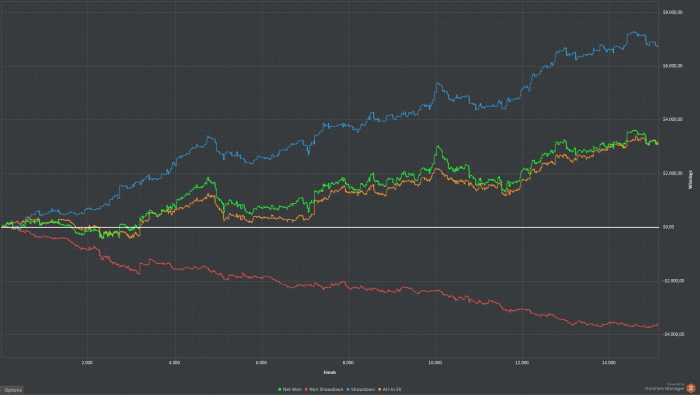Image resolution: width=700 pixels, height=395 pixels.
Task: Click the 10,000 hands tick label
Action: point(435,362)
